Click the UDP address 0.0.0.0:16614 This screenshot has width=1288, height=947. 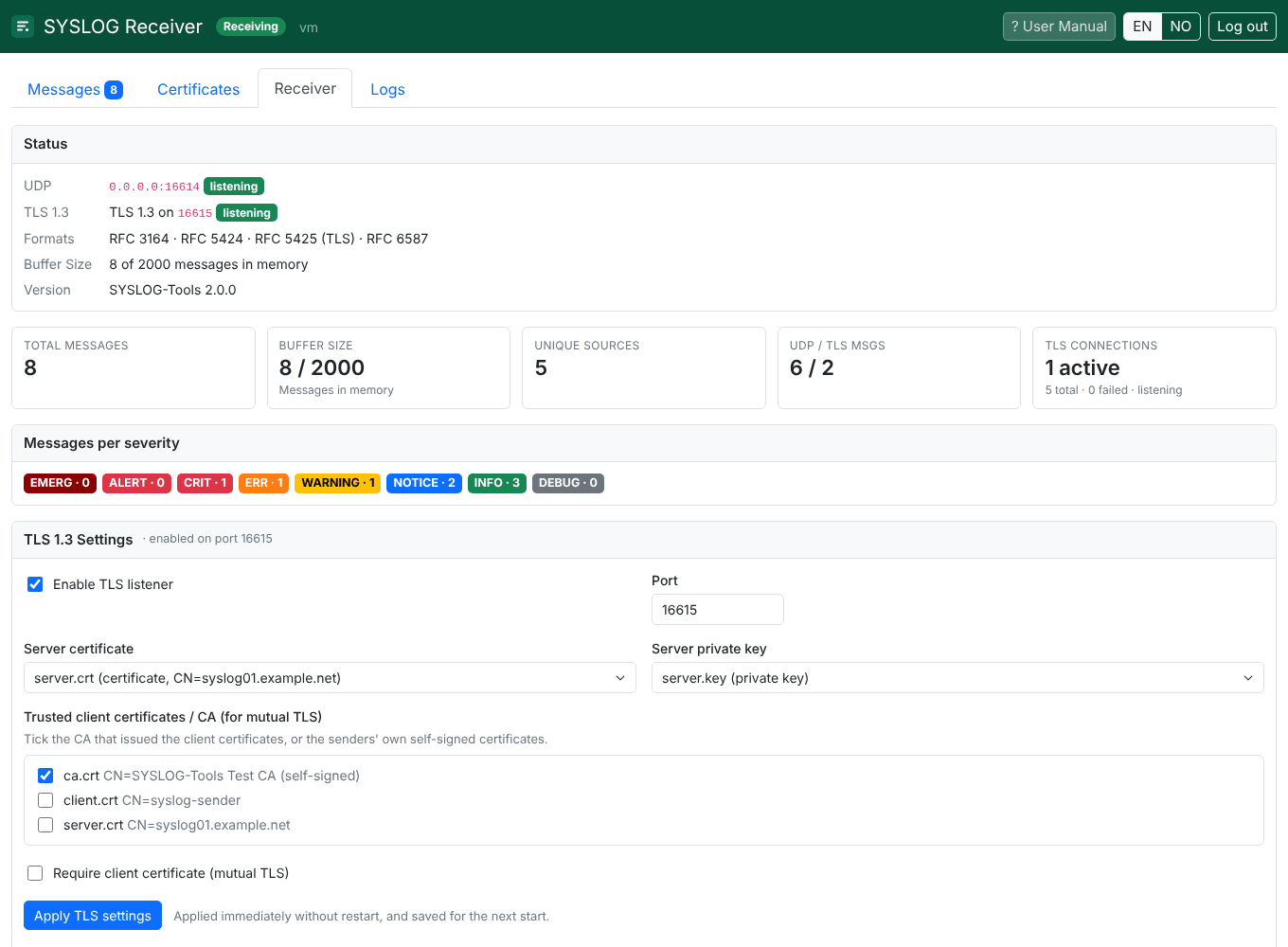click(154, 187)
